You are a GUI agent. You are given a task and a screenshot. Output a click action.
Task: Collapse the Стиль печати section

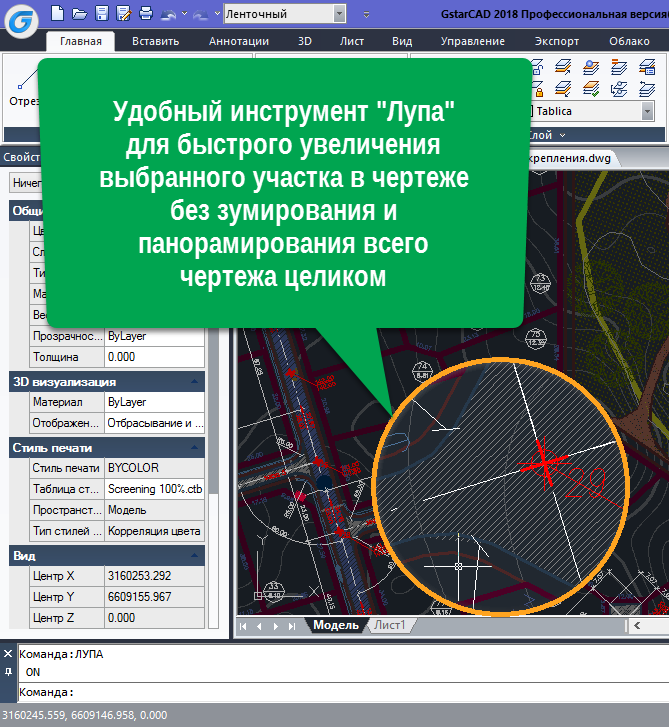pyautogui.click(x=195, y=447)
